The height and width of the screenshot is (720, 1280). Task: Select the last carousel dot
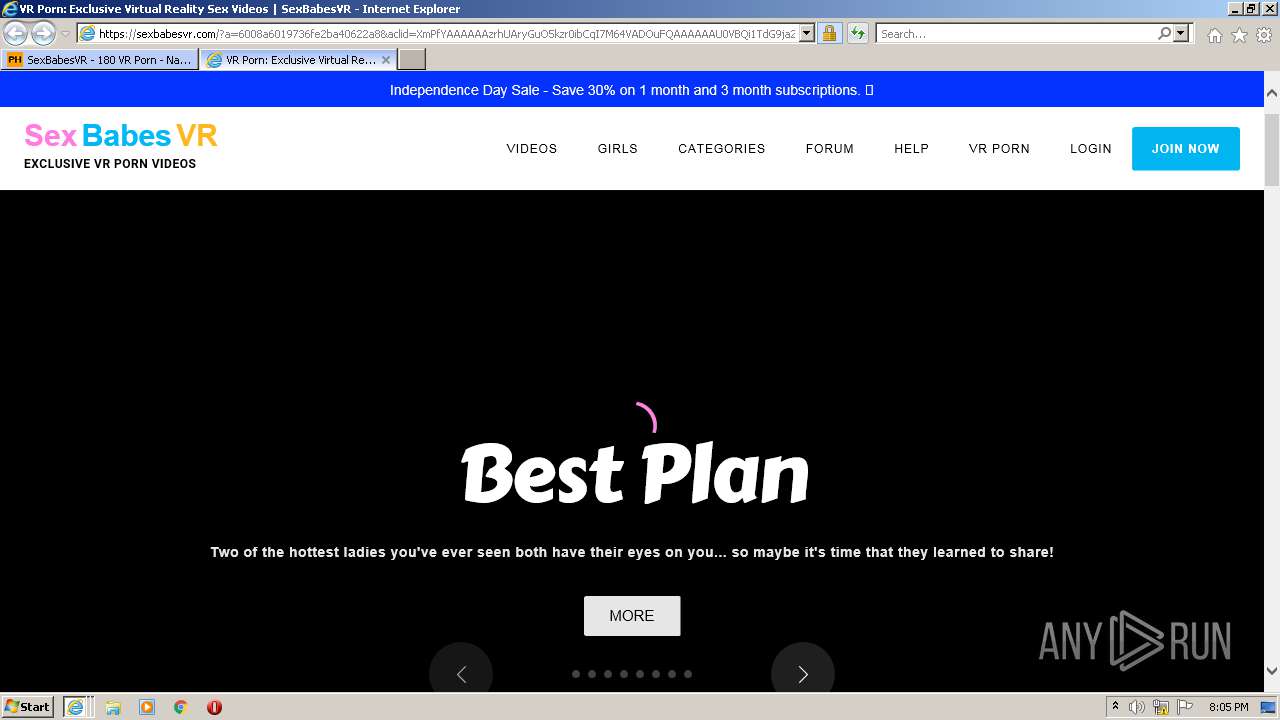(x=688, y=674)
